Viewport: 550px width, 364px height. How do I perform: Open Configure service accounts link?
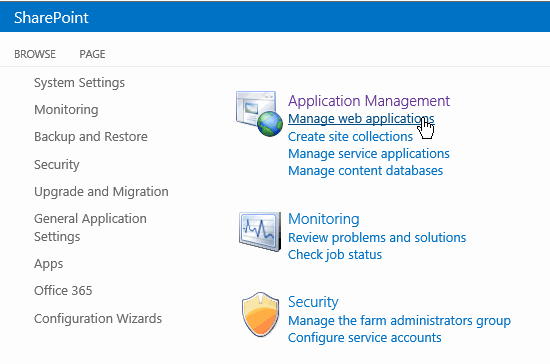[x=364, y=338]
